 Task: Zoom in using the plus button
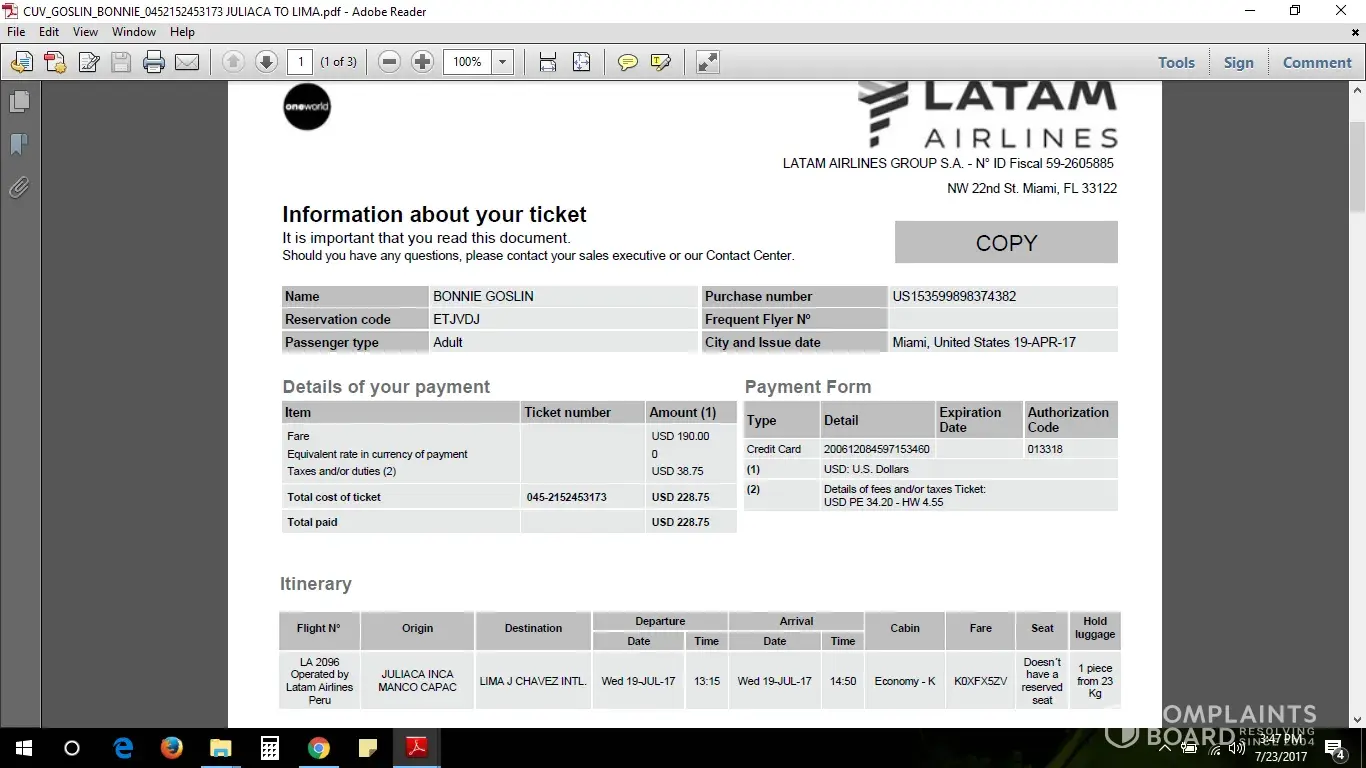coord(422,62)
